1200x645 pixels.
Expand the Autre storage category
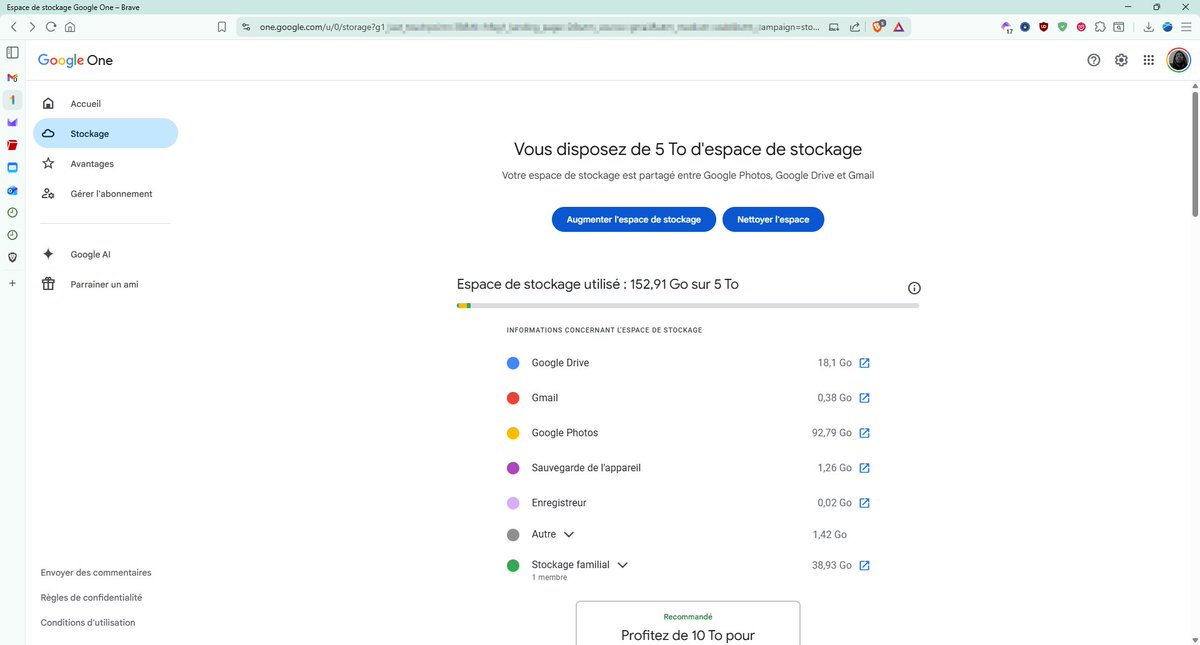[569, 535]
